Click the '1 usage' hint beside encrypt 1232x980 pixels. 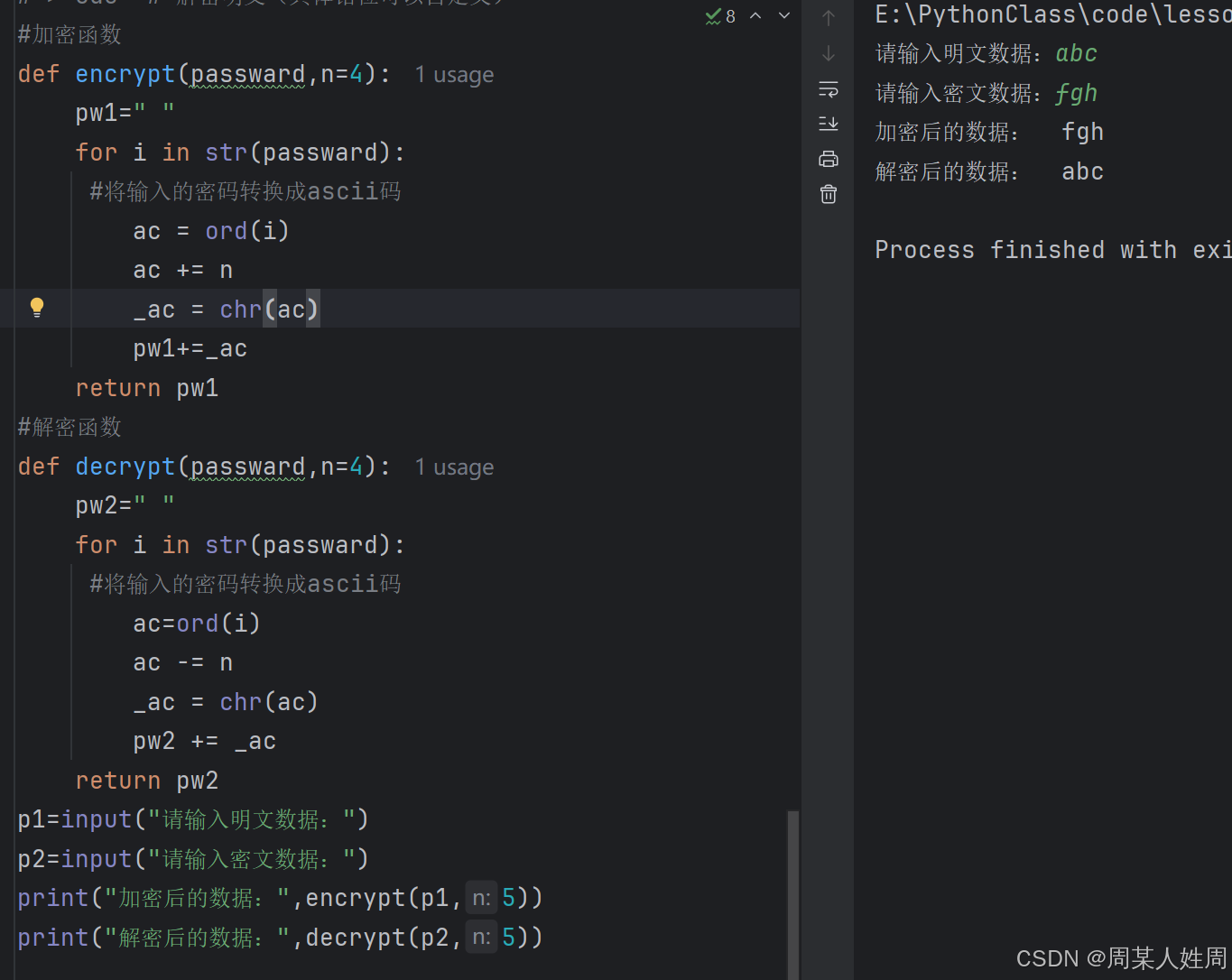click(454, 75)
